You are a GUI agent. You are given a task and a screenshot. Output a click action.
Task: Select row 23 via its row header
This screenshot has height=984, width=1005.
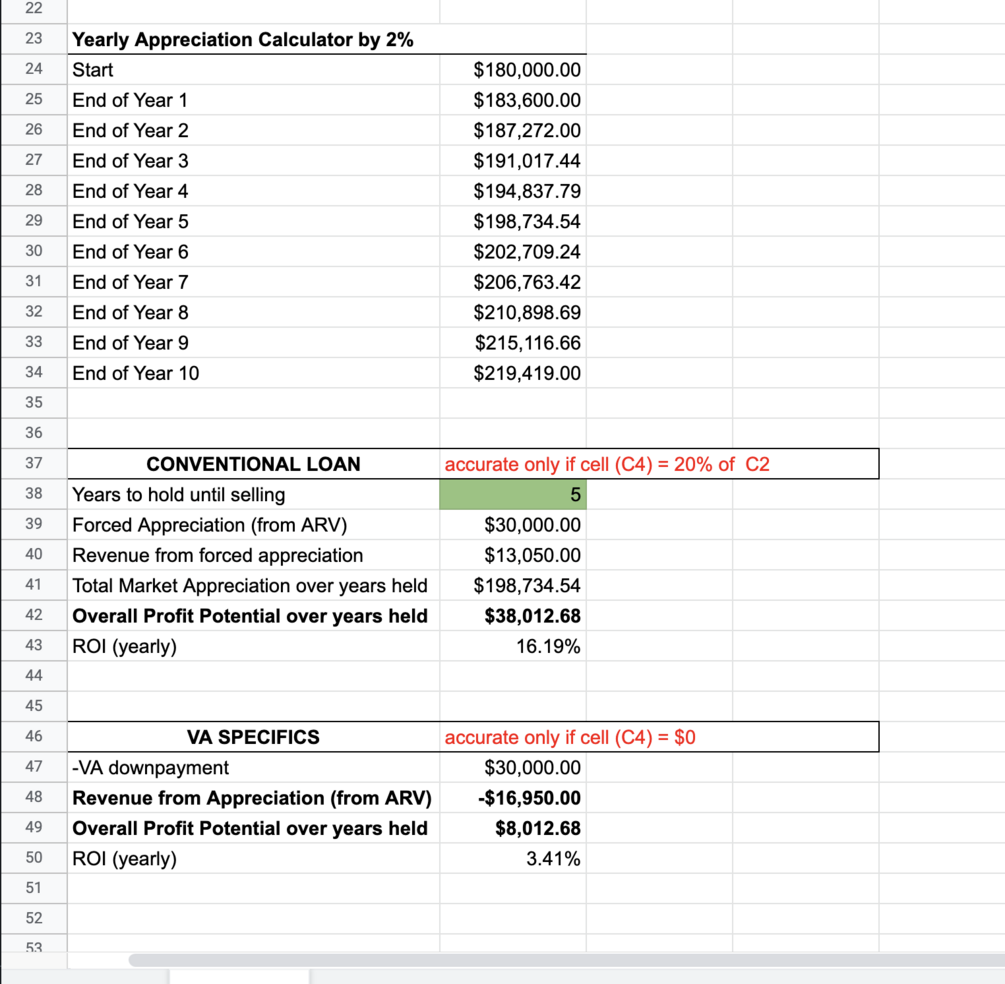tap(34, 38)
